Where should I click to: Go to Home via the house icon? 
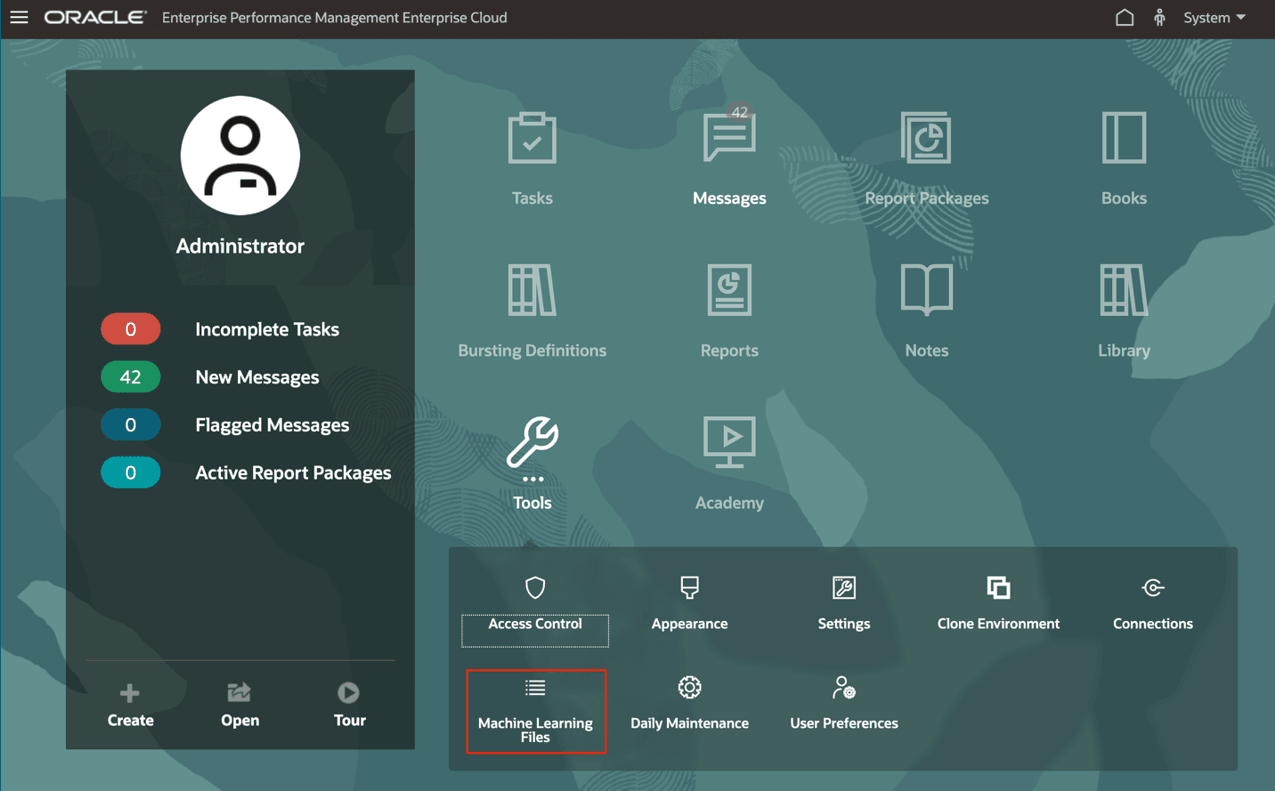tap(1124, 17)
